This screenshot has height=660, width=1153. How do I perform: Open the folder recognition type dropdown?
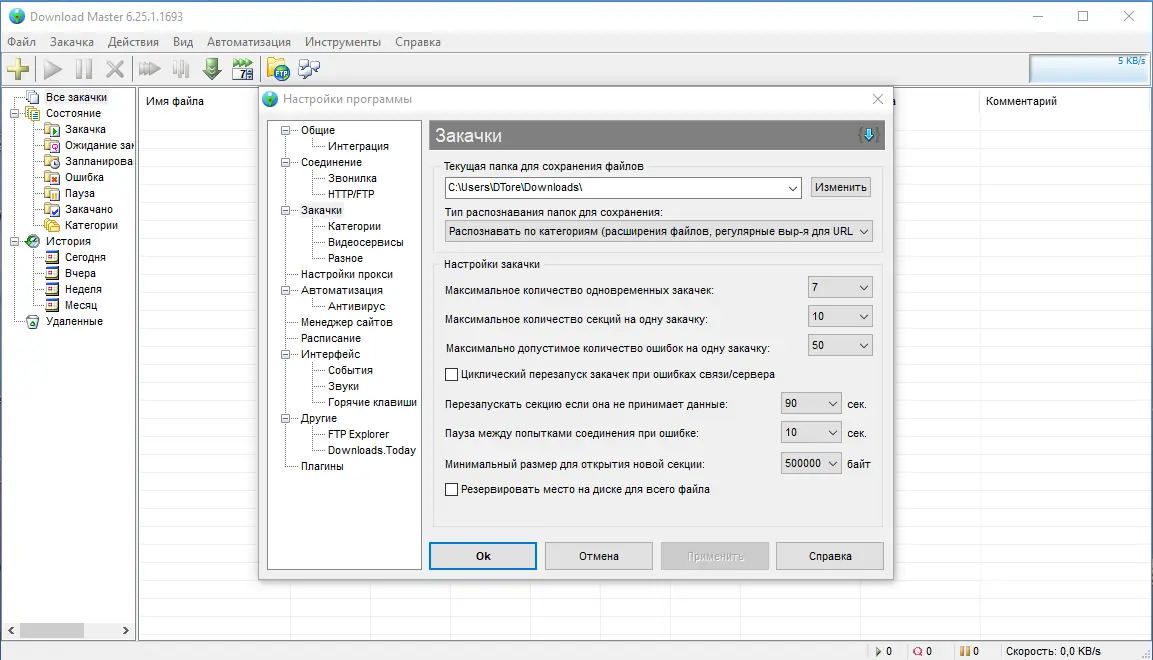pos(864,232)
